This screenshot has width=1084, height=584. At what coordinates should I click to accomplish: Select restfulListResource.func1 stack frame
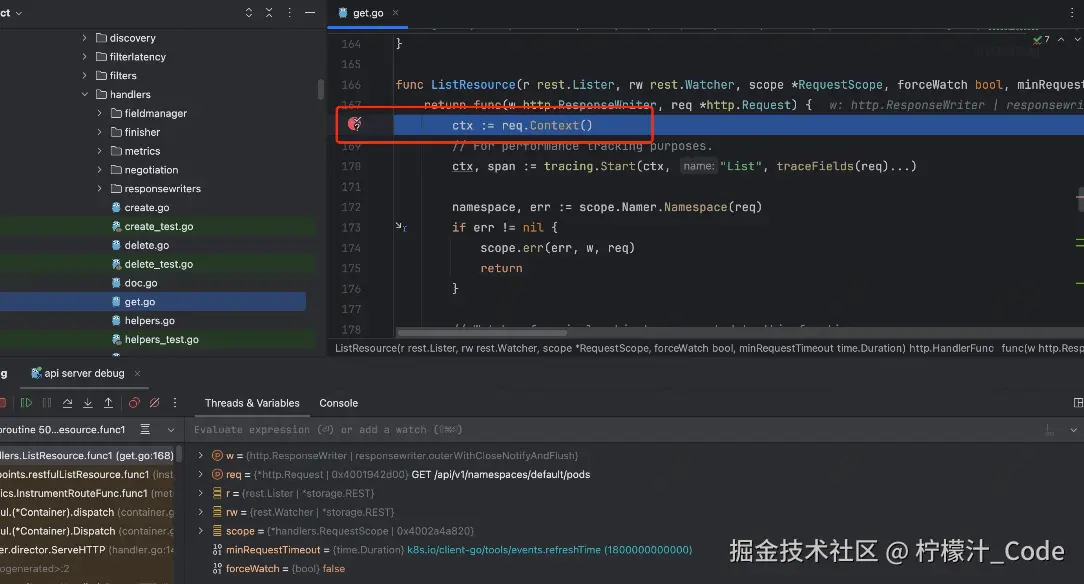tap(86, 474)
